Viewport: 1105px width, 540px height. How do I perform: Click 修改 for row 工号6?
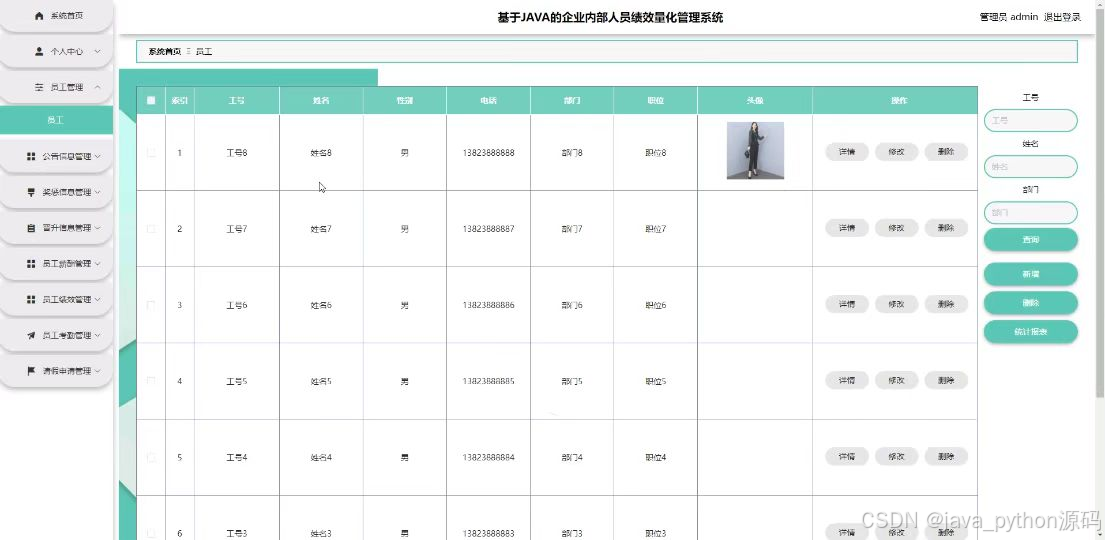point(896,304)
